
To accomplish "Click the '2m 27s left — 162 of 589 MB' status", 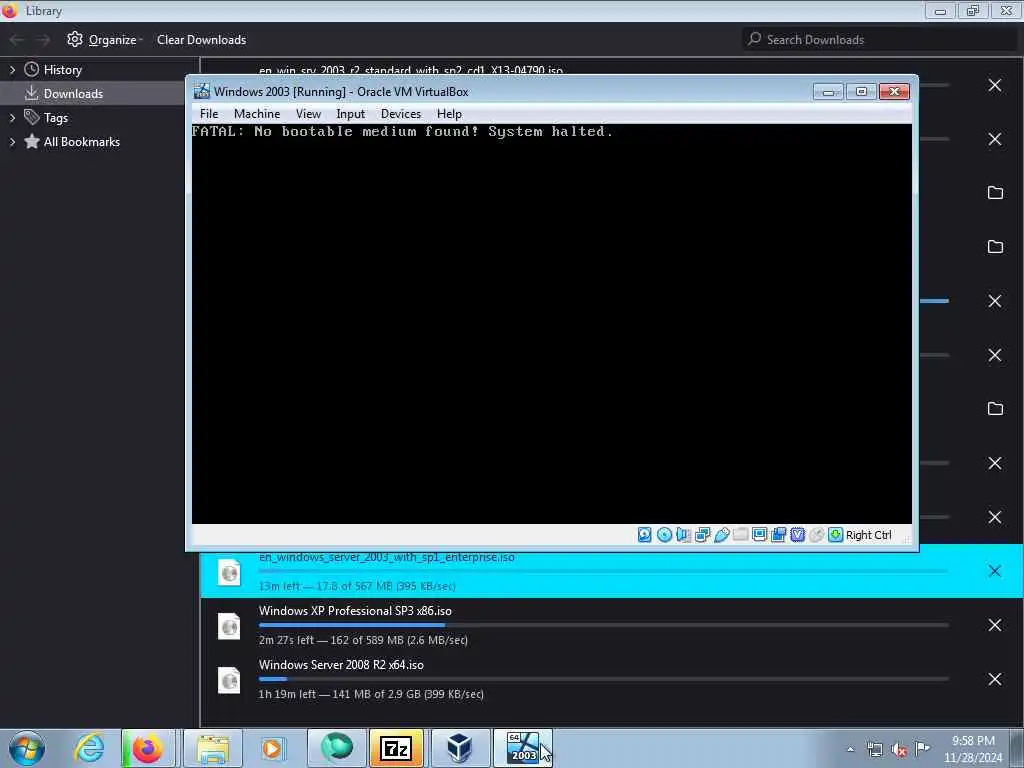I will coord(363,640).
